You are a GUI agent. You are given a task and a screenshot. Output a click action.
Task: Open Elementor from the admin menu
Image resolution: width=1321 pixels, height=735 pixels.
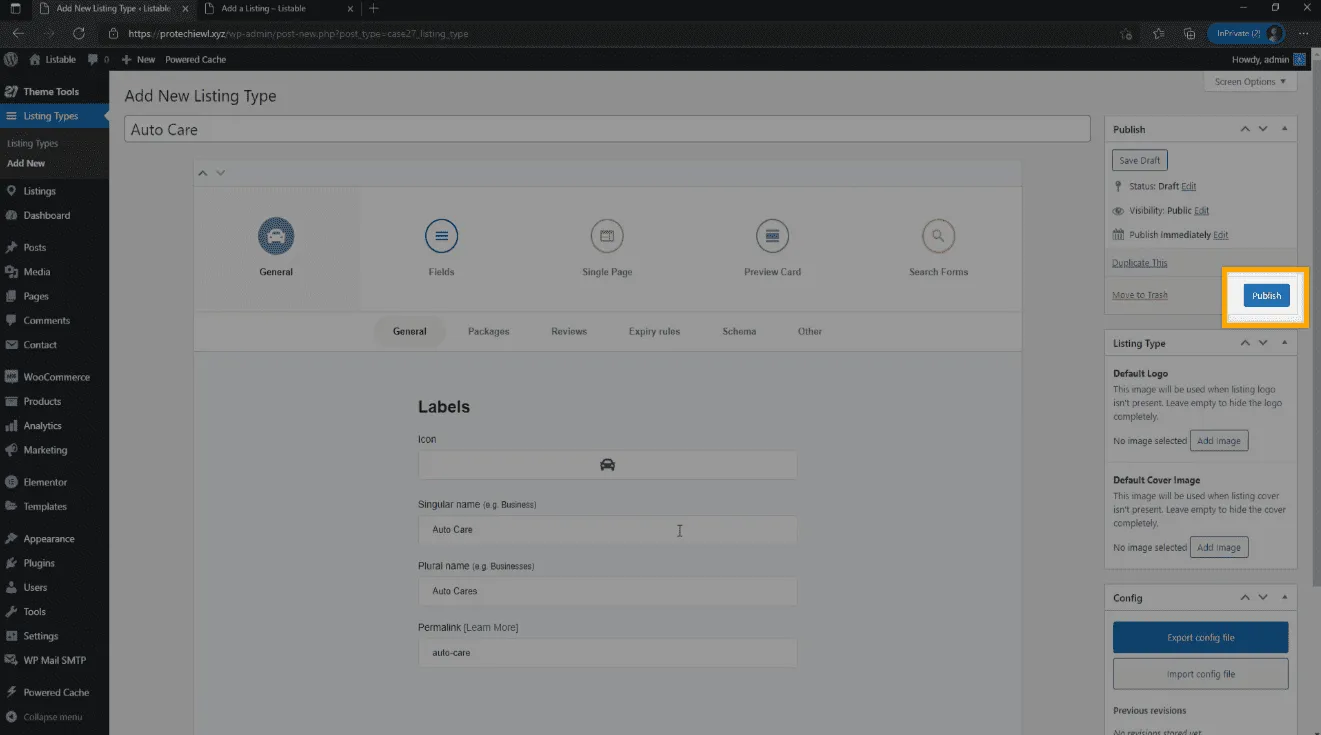tap(45, 482)
